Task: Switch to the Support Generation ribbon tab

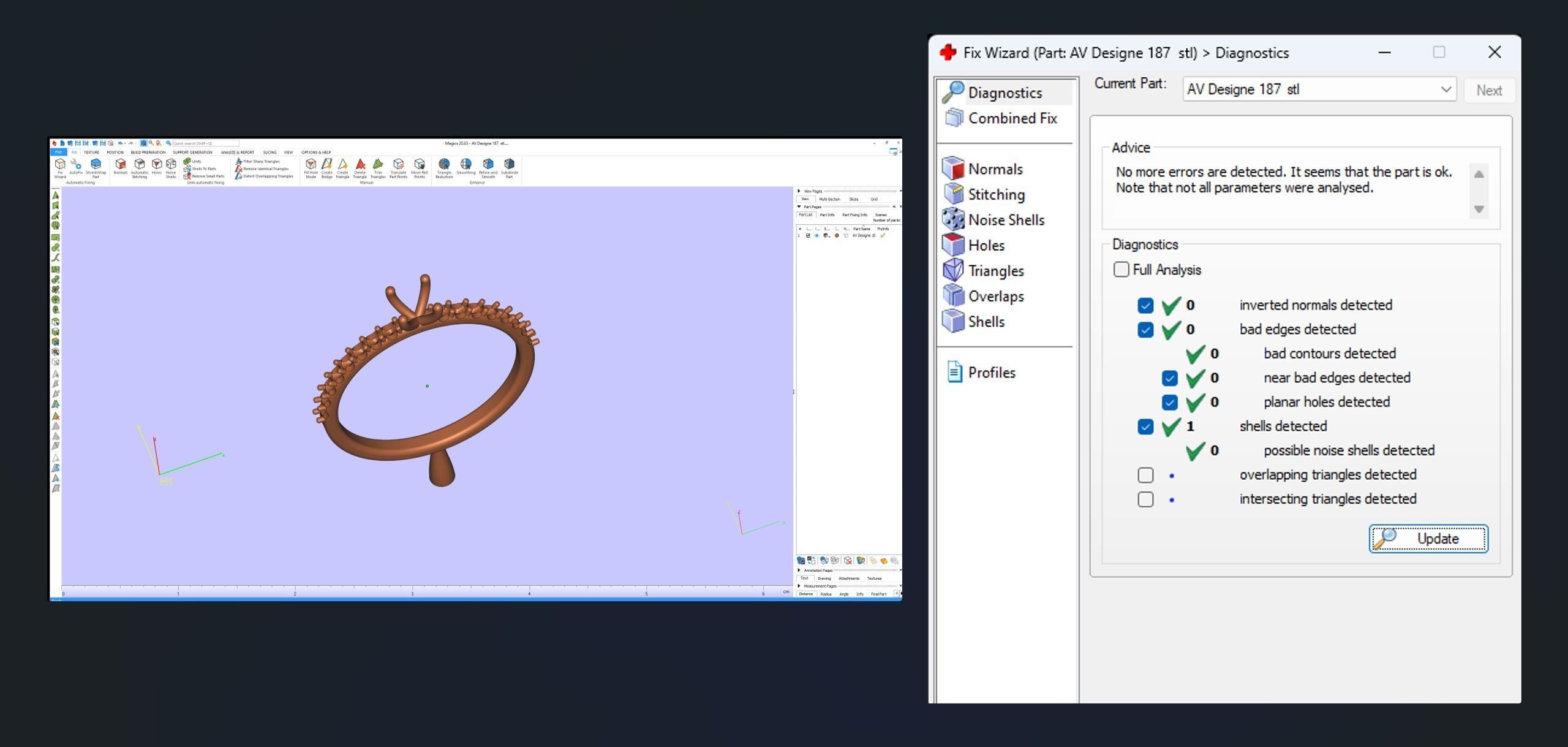Action: pyautogui.click(x=192, y=153)
